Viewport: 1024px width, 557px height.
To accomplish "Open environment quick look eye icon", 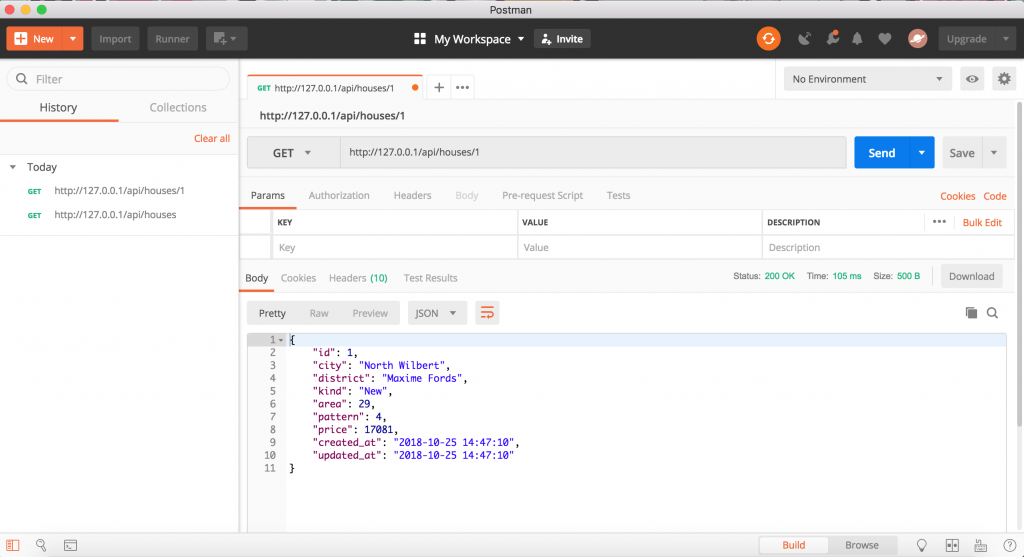I will 972,79.
